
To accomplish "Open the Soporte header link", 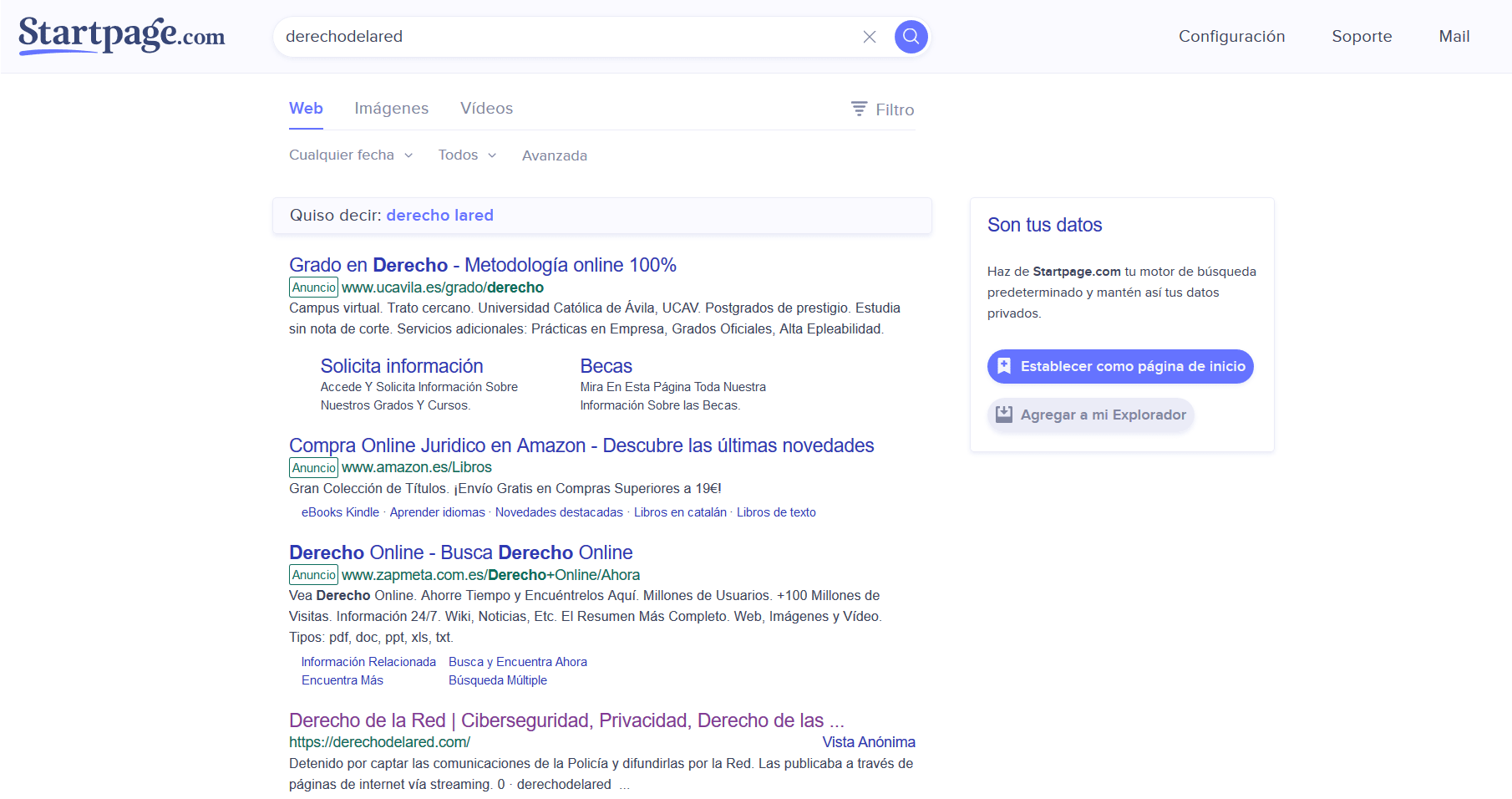I will tap(1362, 37).
